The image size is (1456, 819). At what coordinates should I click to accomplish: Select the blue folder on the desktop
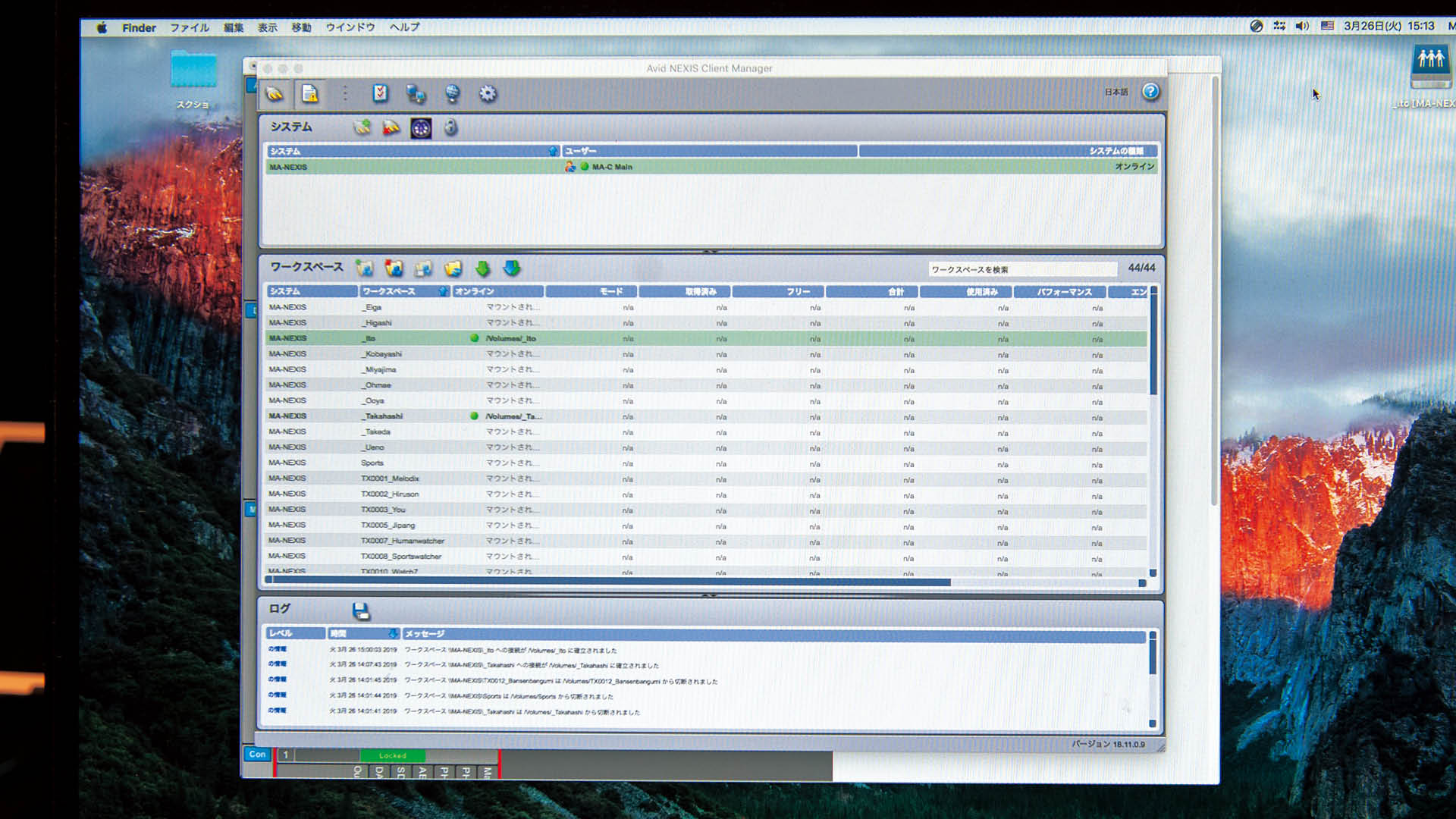[193, 70]
